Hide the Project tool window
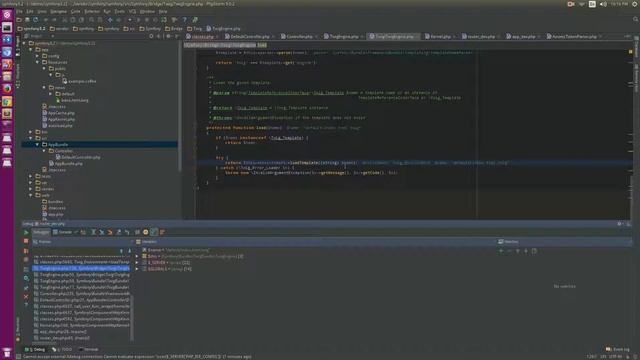The height and width of the screenshot is (360, 640). coord(176,36)
